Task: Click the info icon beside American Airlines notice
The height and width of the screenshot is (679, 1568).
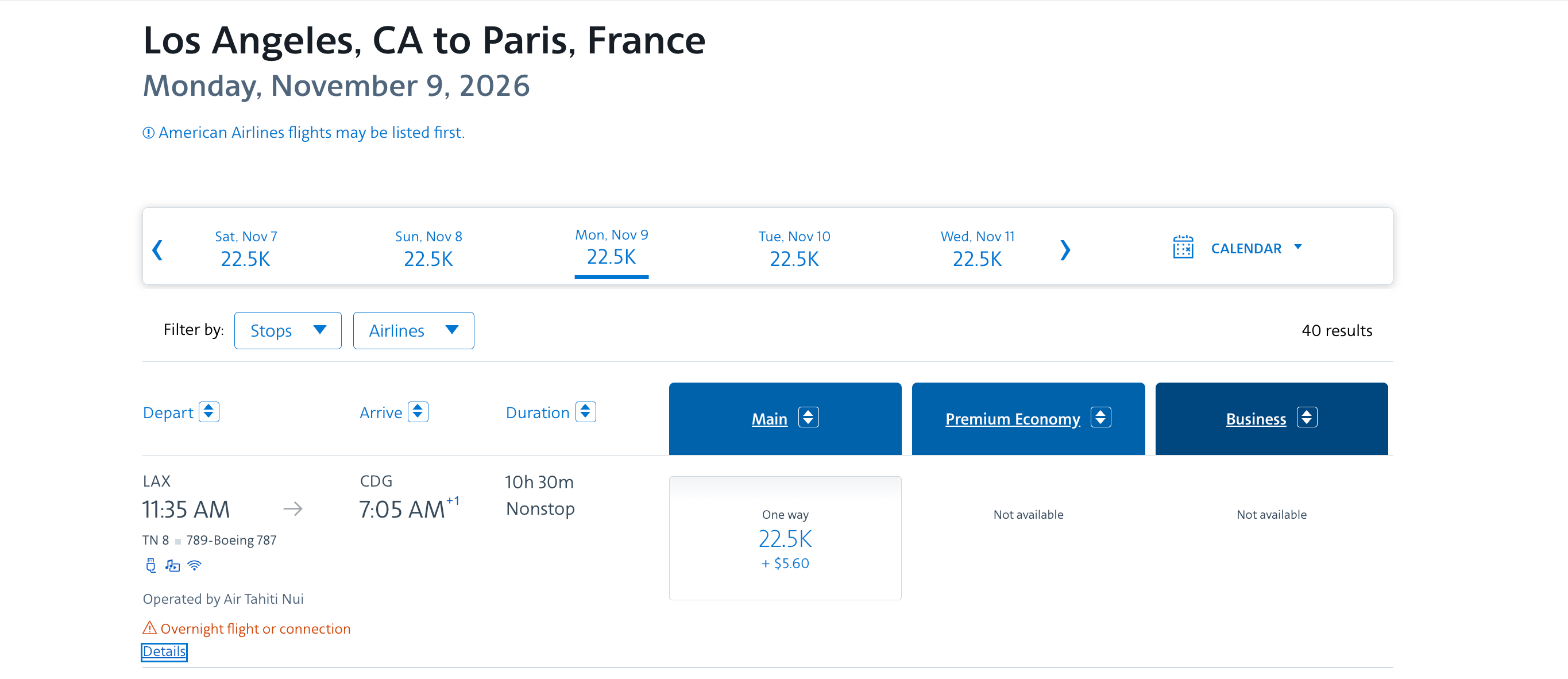Action: (x=149, y=133)
